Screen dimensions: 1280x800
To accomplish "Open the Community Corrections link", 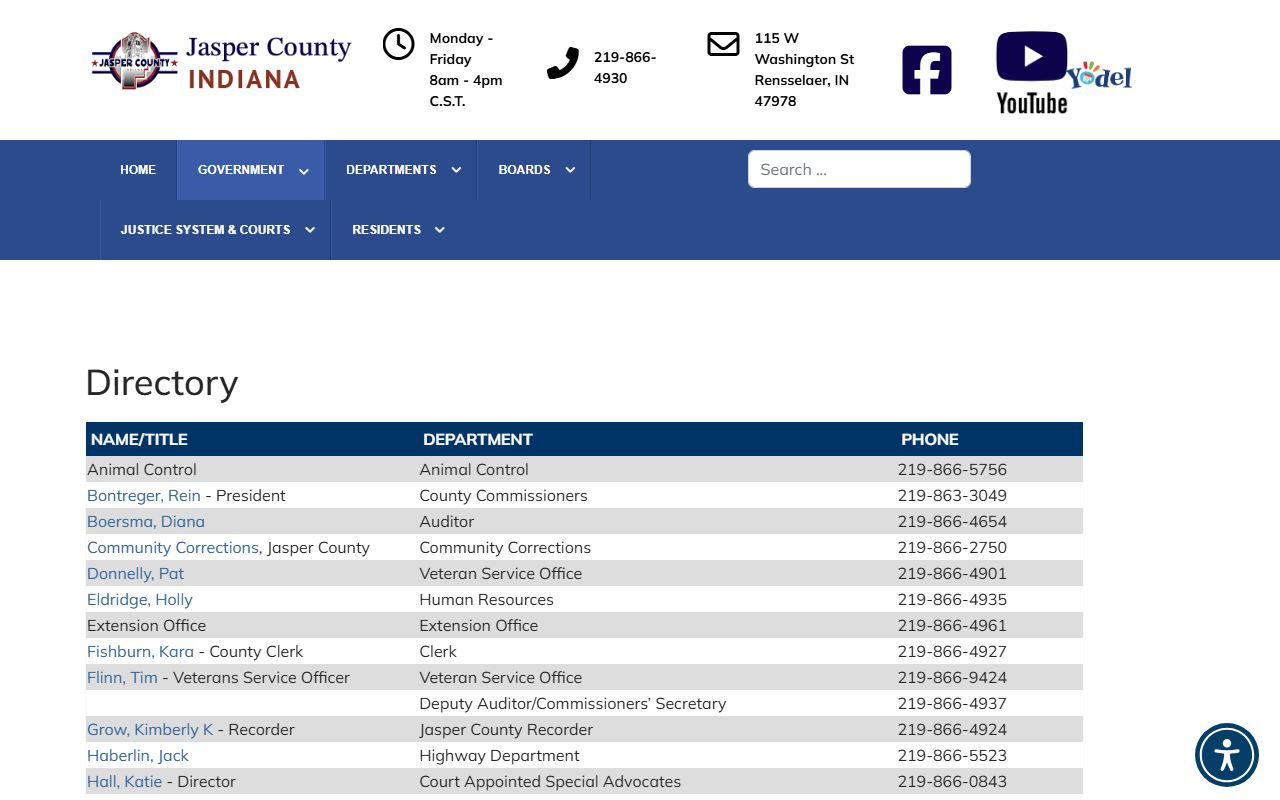I will tap(173, 548).
